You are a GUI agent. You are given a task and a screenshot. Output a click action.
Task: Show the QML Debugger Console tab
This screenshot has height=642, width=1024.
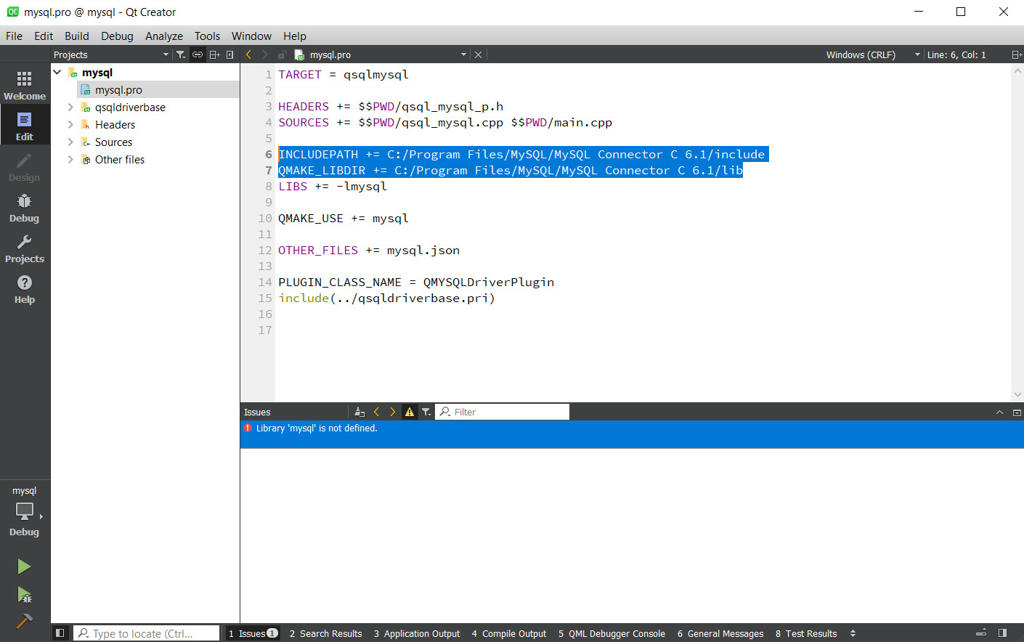tap(611, 634)
